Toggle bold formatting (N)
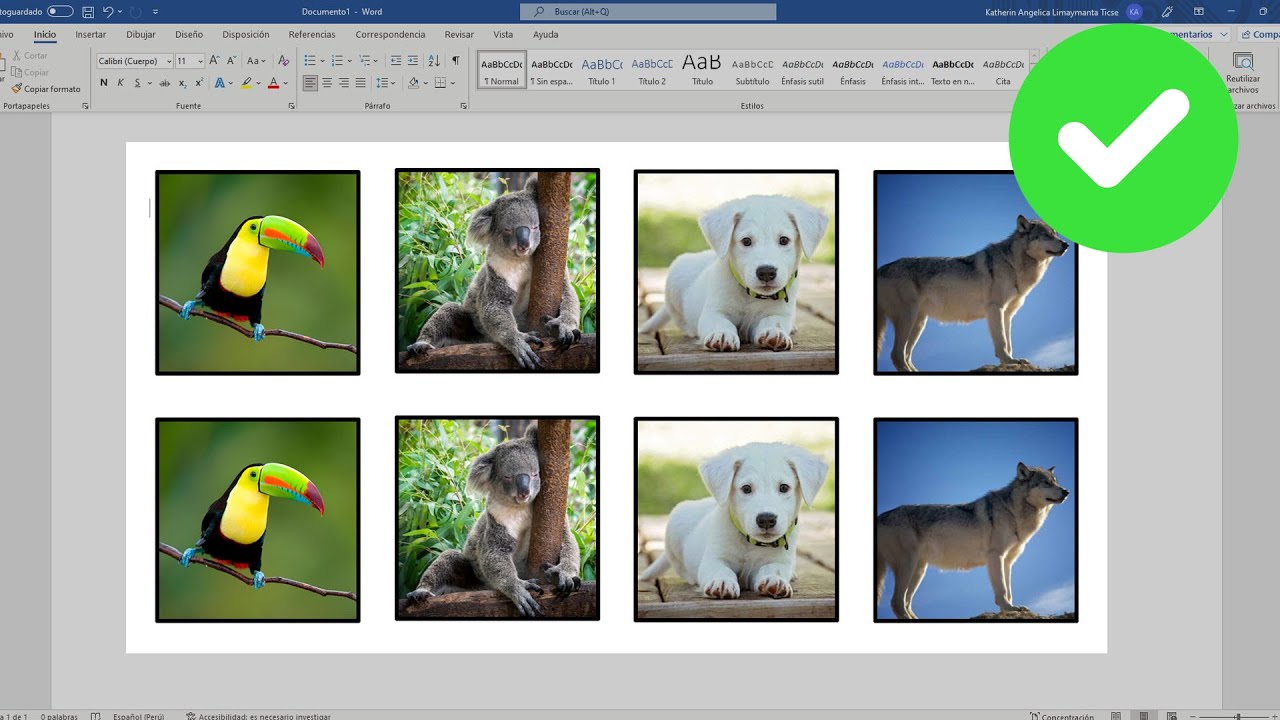 tap(104, 83)
